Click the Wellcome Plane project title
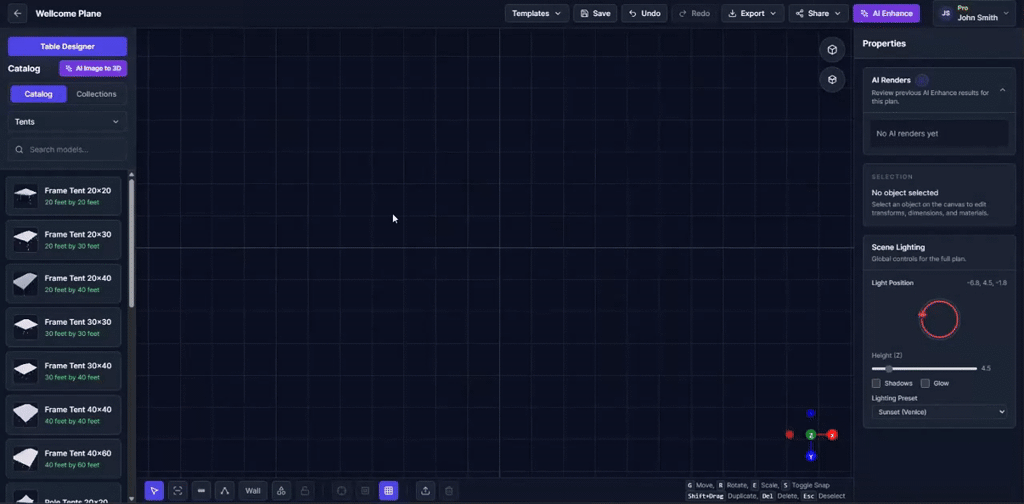The image size is (1024, 504). click(68, 14)
